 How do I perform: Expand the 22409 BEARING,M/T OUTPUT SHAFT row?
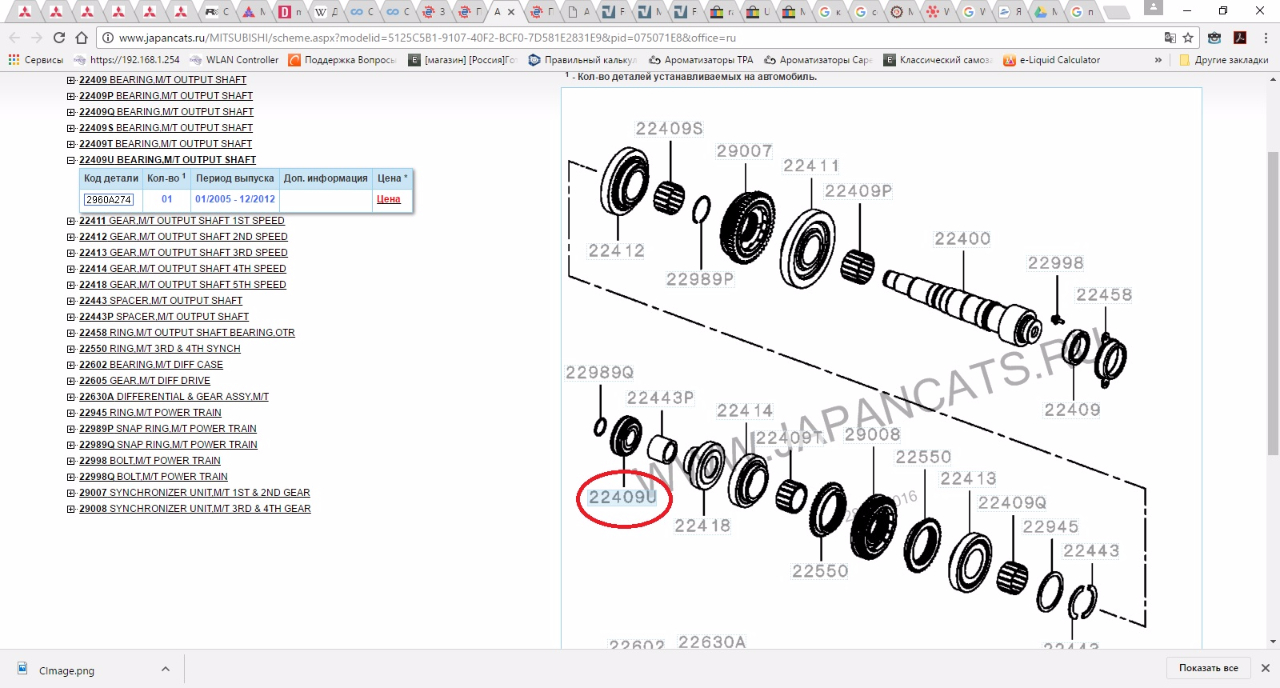pos(71,80)
